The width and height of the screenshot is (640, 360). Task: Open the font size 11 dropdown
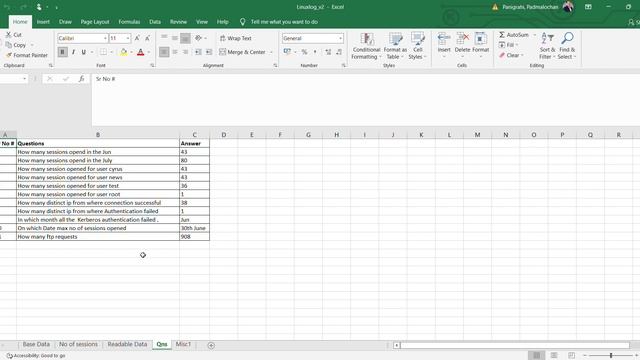coord(128,38)
